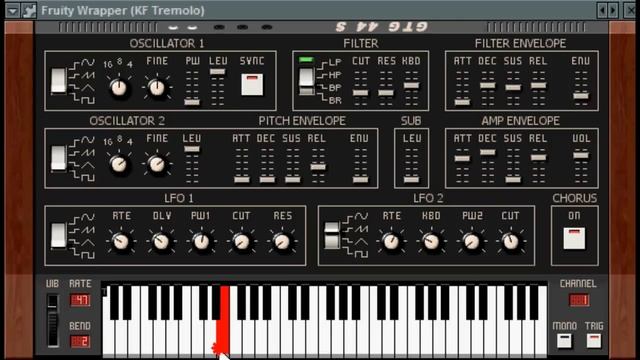The width and height of the screenshot is (640, 360).
Task: Select triangle waveform icon in LFO 1
Action: tap(88, 242)
